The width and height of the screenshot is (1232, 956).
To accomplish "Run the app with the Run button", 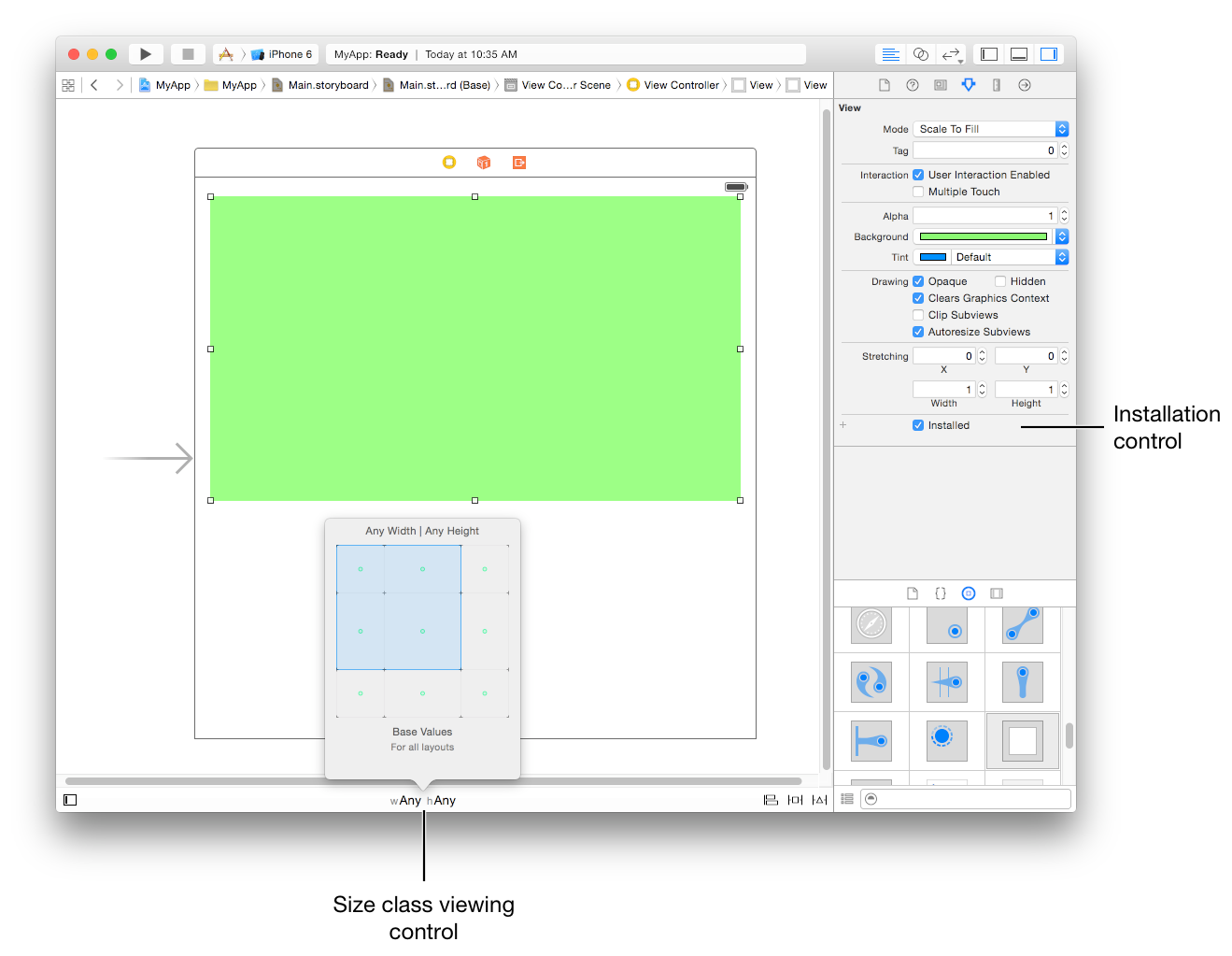I will 146,53.
